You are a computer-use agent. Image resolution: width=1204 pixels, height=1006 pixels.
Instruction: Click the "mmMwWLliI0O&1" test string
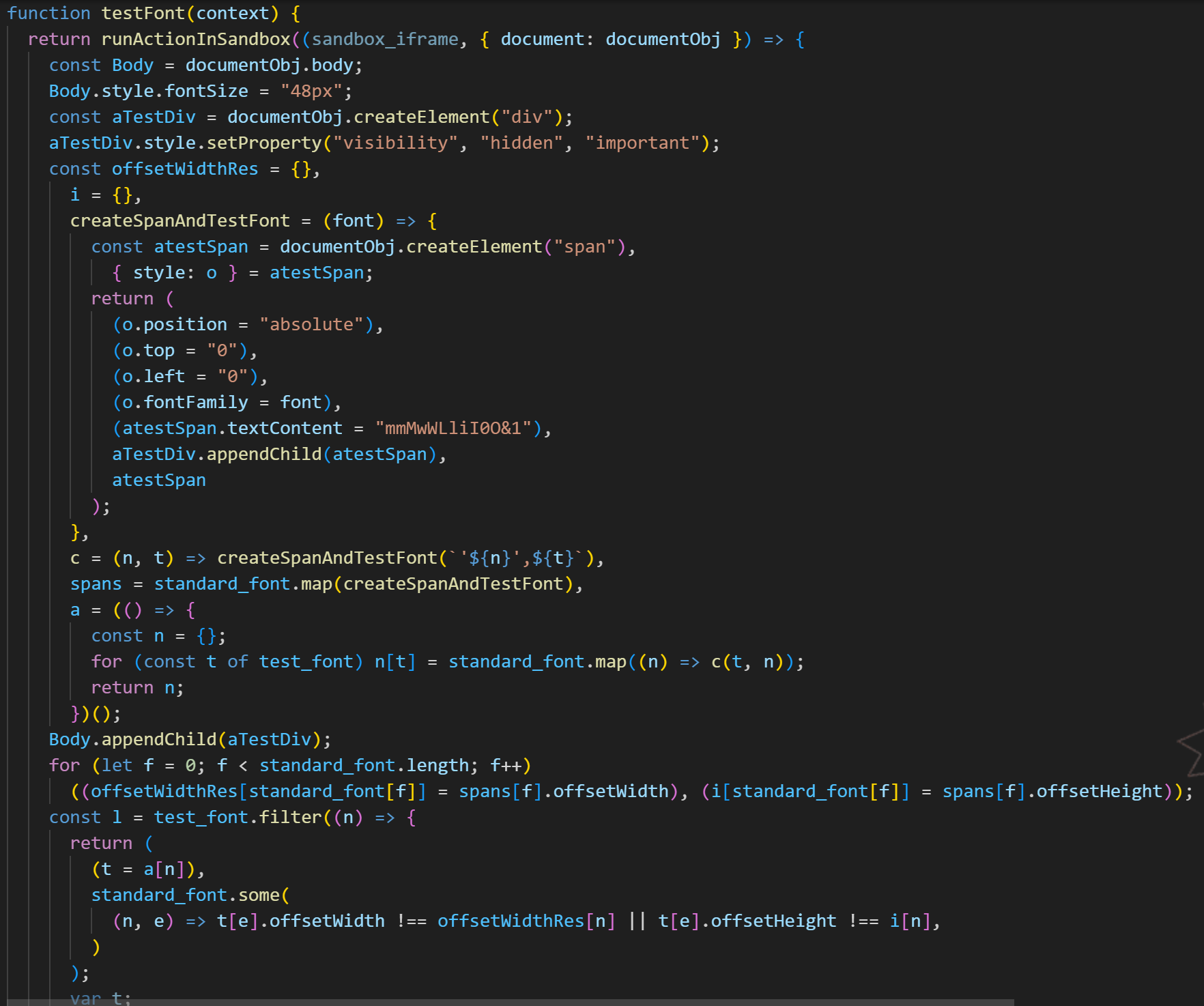click(x=453, y=428)
